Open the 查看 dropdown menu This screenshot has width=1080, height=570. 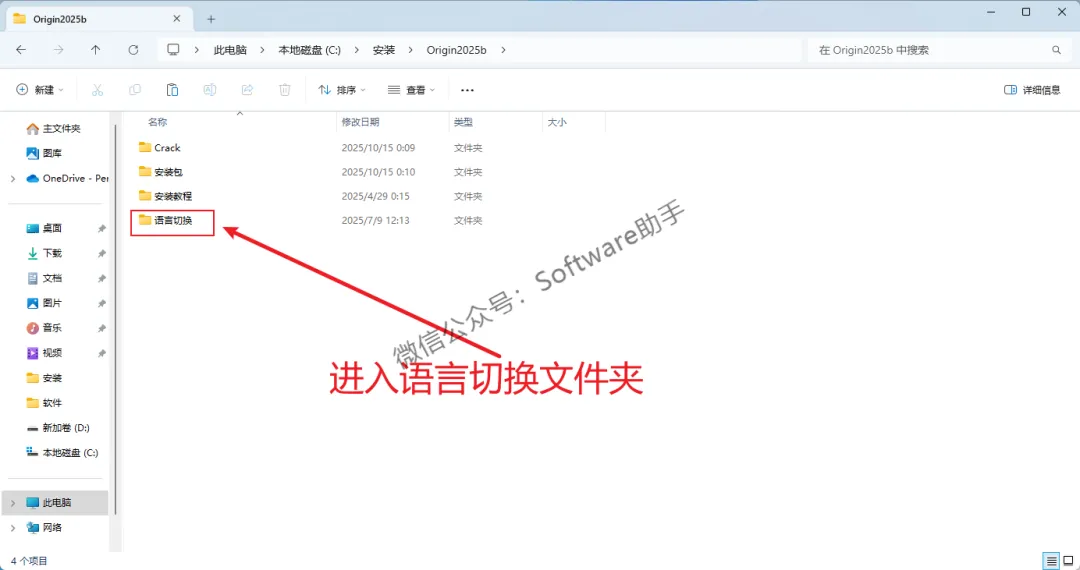(x=412, y=89)
